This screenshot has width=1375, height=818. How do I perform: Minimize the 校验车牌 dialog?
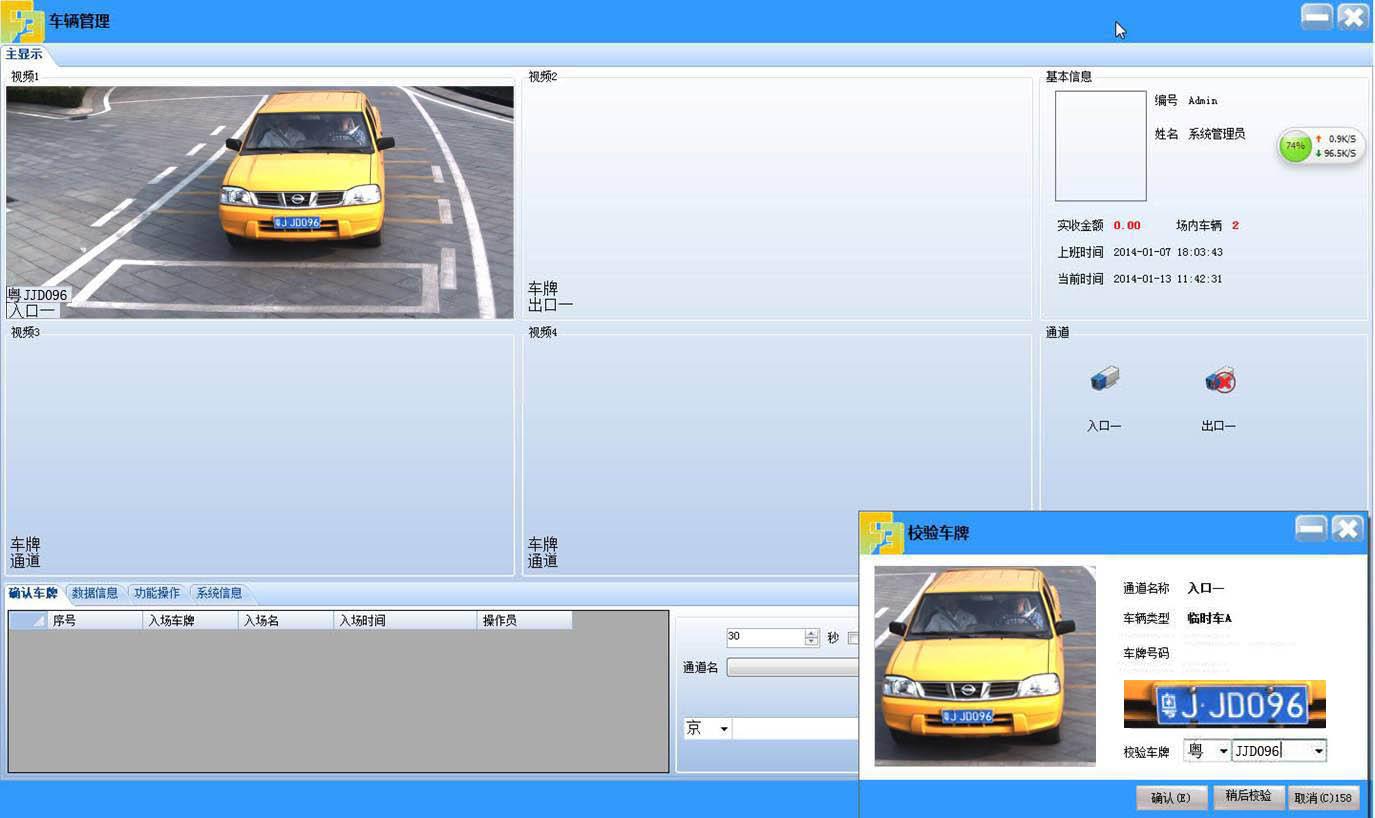[x=1312, y=529]
